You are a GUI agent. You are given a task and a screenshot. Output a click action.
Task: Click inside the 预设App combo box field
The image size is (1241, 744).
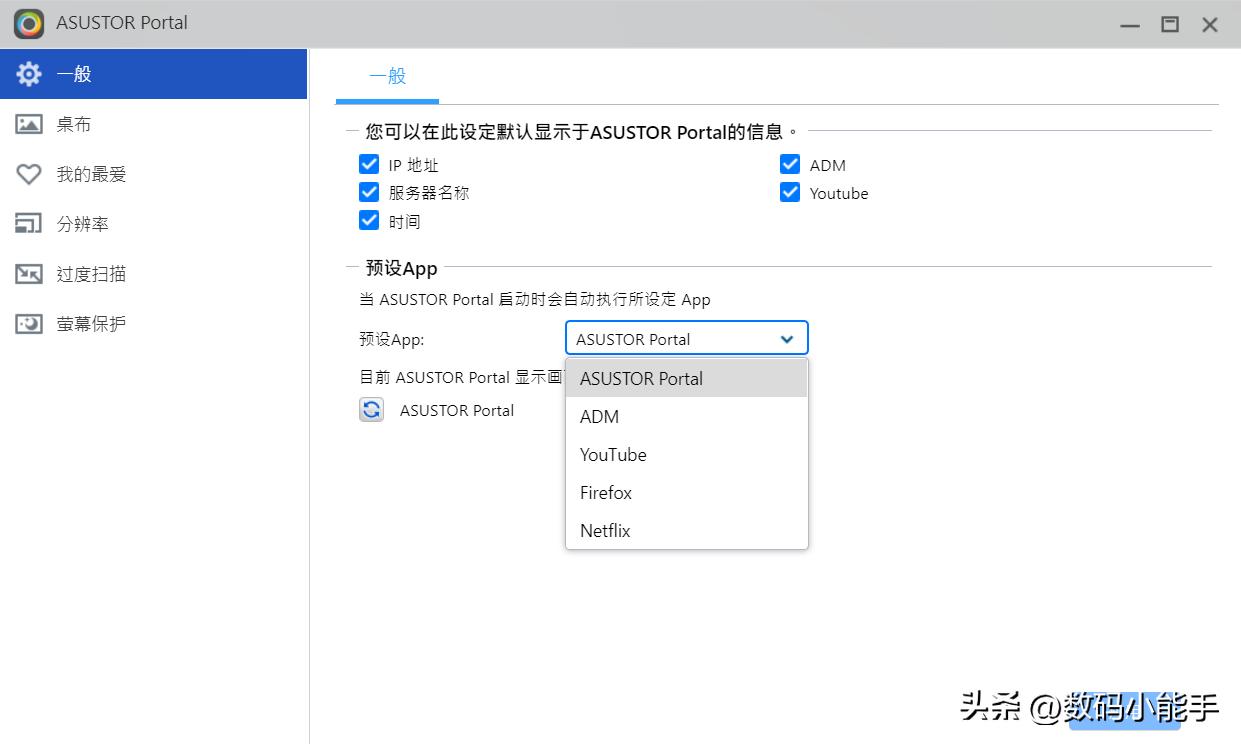[660, 338]
